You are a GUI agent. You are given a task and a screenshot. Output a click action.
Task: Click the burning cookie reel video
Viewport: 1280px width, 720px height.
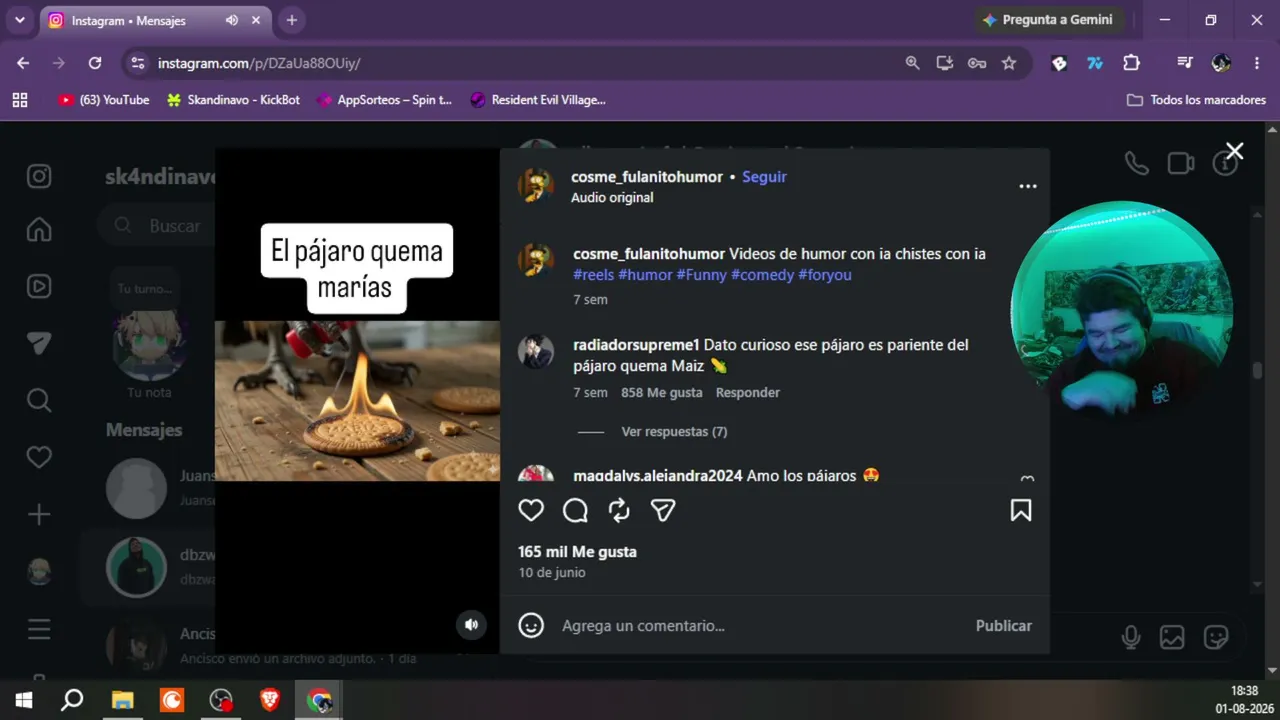(x=357, y=401)
